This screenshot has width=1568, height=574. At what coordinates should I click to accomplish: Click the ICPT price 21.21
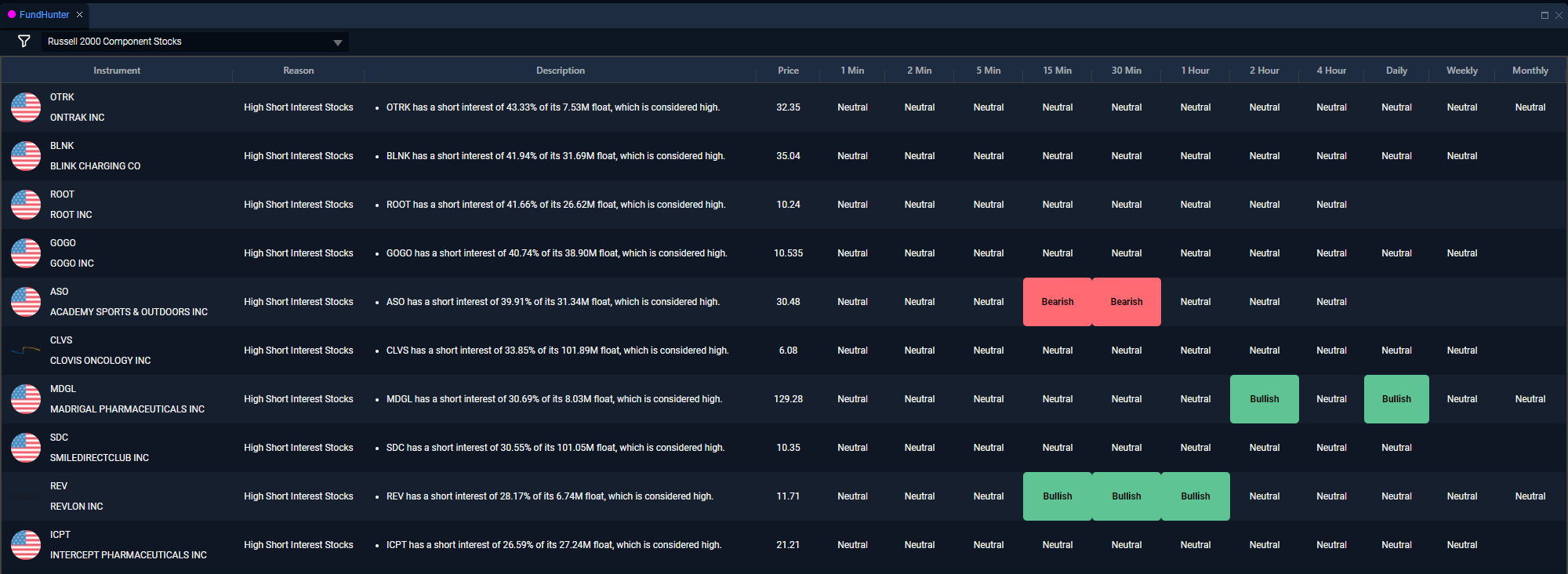(x=788, y=545)
